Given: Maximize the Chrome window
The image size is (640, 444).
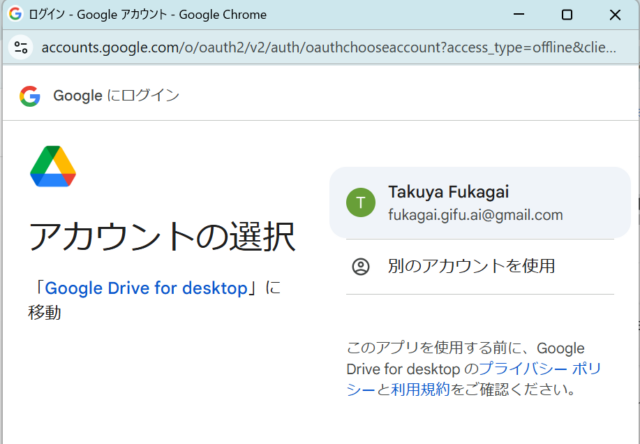Looking at the screenshot, I should (567, 15).
